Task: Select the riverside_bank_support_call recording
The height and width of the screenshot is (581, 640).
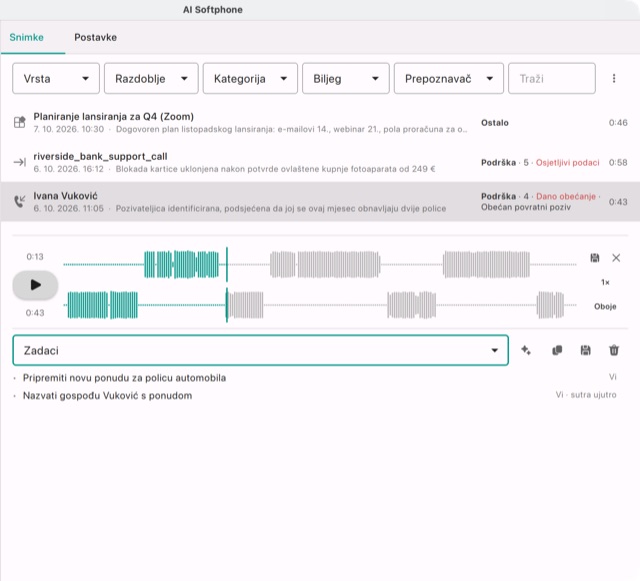Action: [320, 162]
